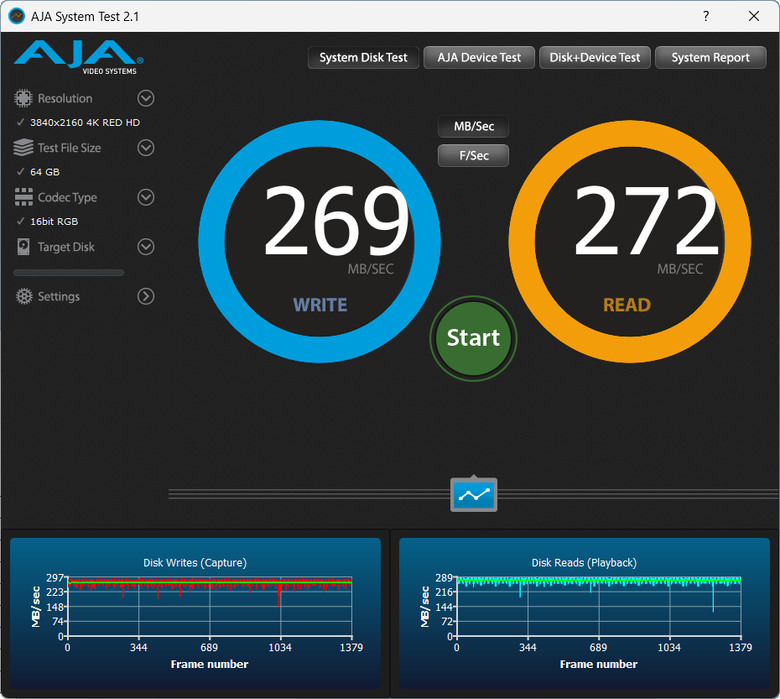780x699 pixels.
Task: Expand the Target Disk dropdown arrow
Action: 146,247
